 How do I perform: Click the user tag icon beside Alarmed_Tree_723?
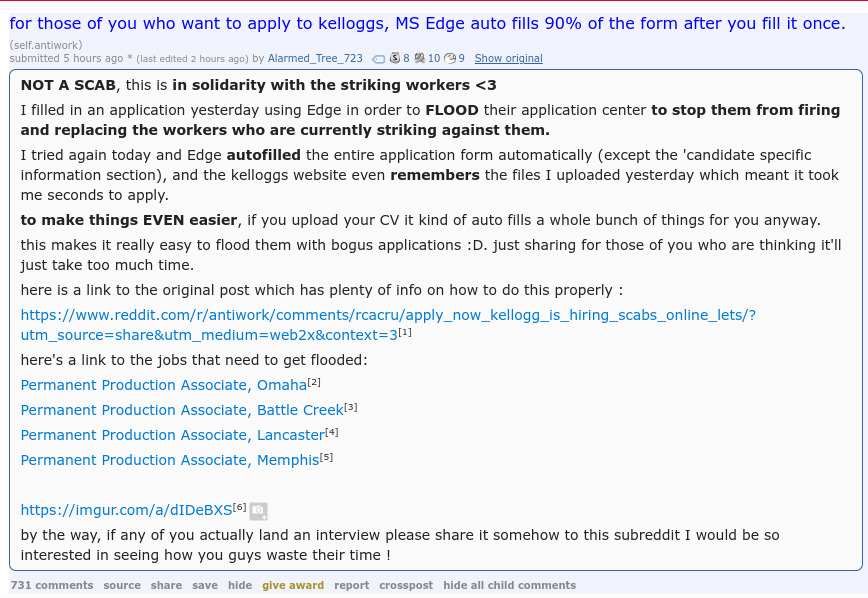379,59
